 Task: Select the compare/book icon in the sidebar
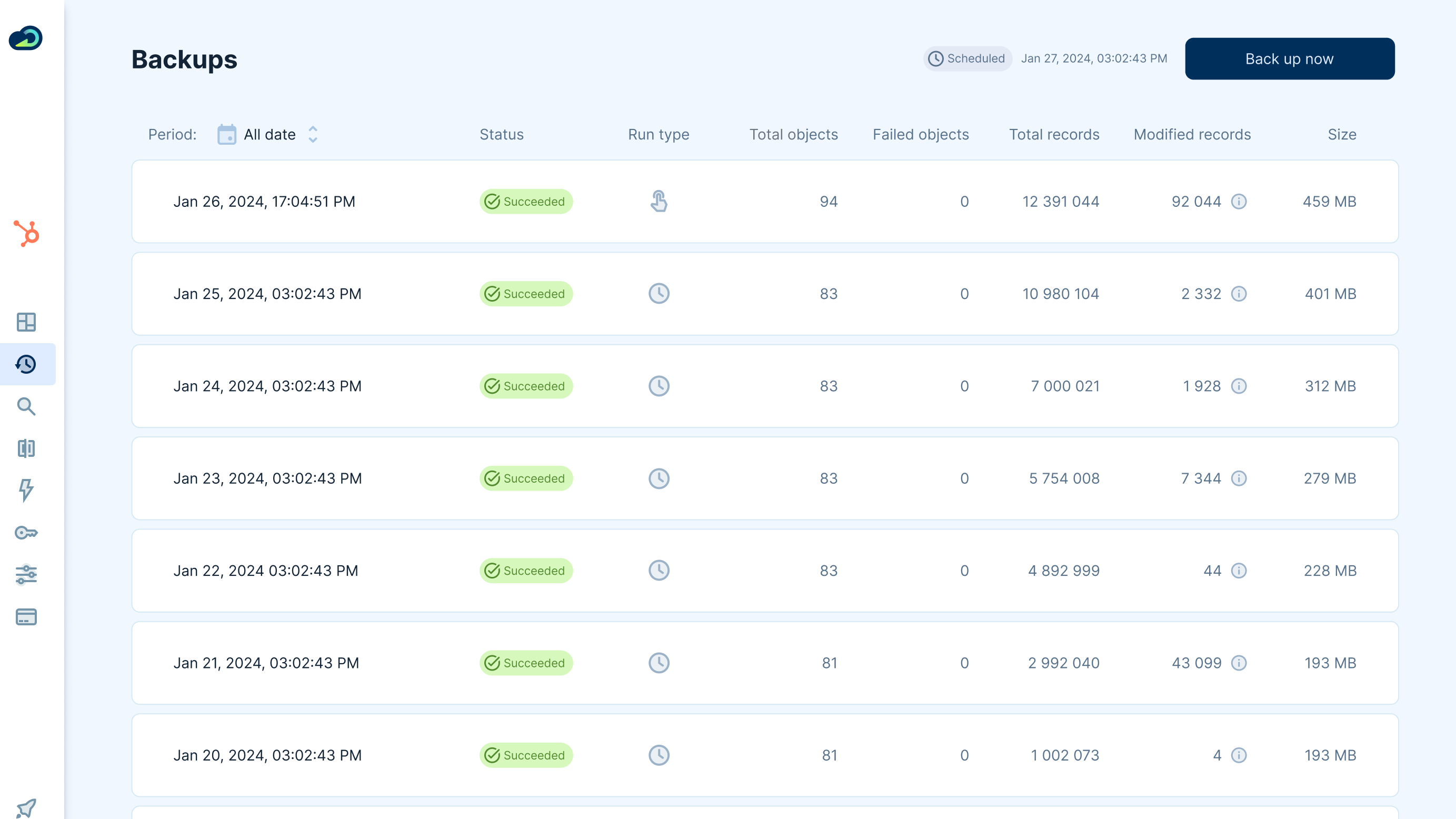pos(27,449)
